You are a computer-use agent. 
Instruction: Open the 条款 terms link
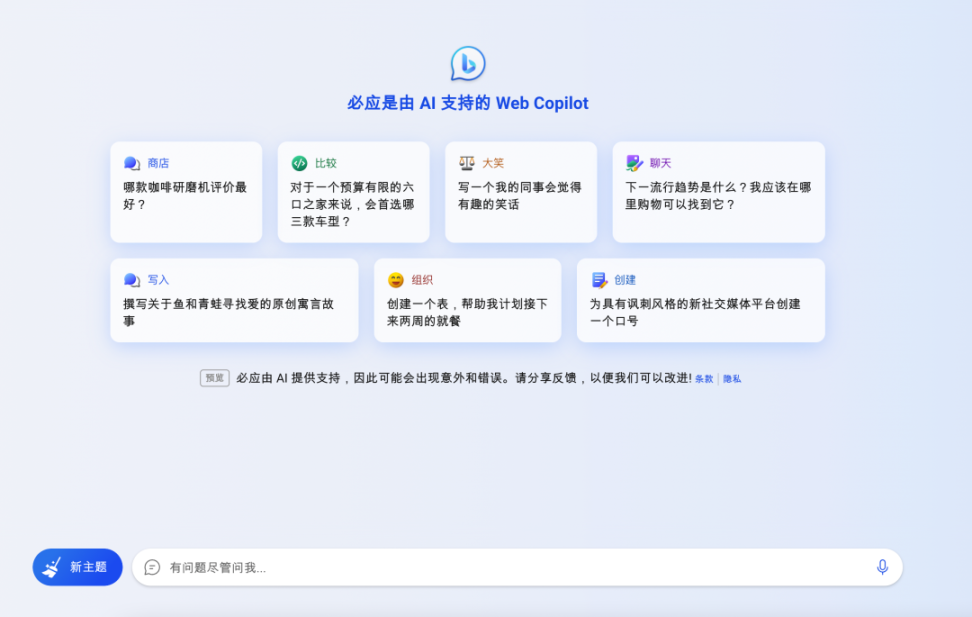tap(704, 379)
